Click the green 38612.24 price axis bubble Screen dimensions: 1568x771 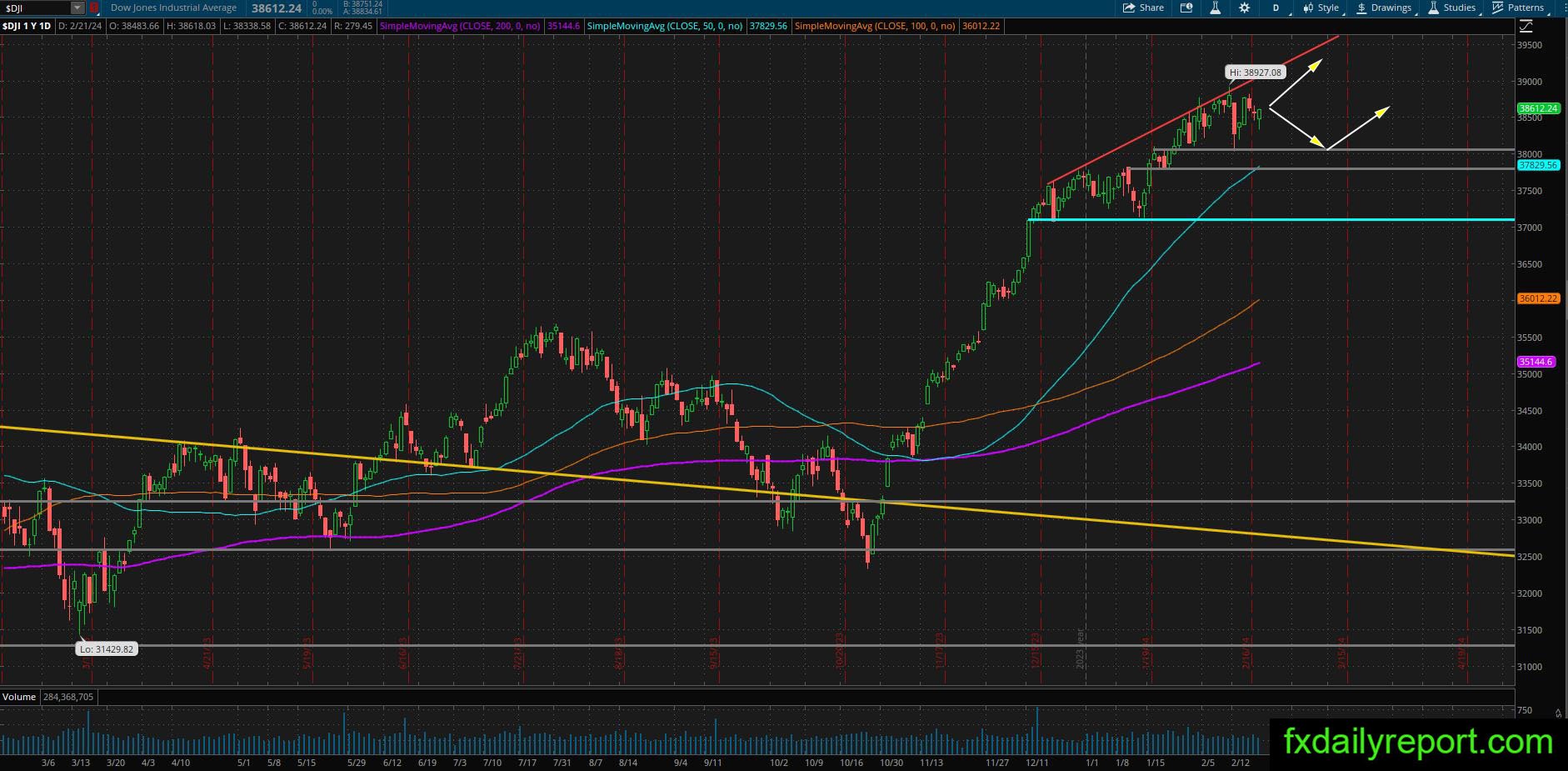pyautogui.click(x=1538, y=108)
